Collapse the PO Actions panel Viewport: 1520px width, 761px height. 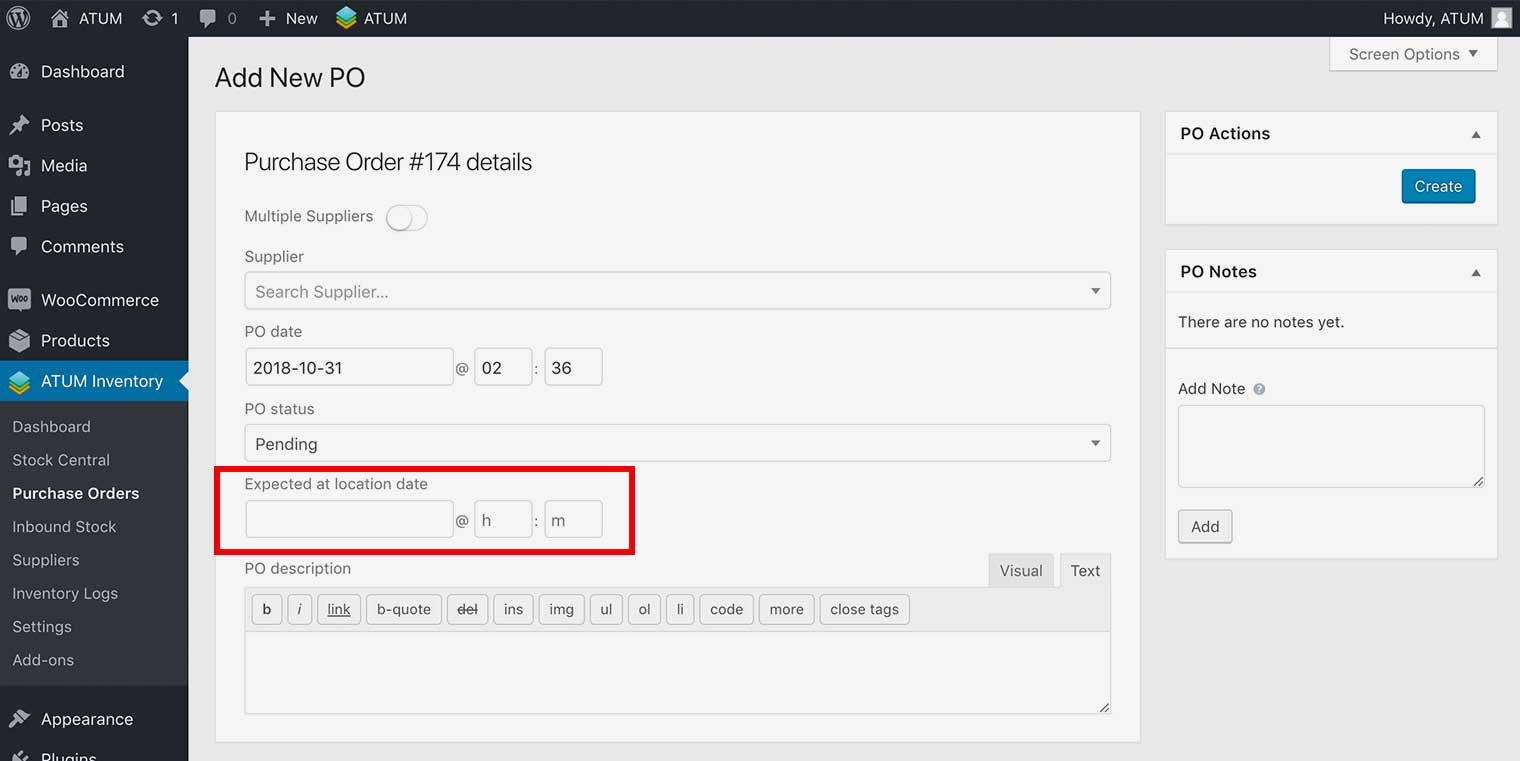click(1475, 134)
